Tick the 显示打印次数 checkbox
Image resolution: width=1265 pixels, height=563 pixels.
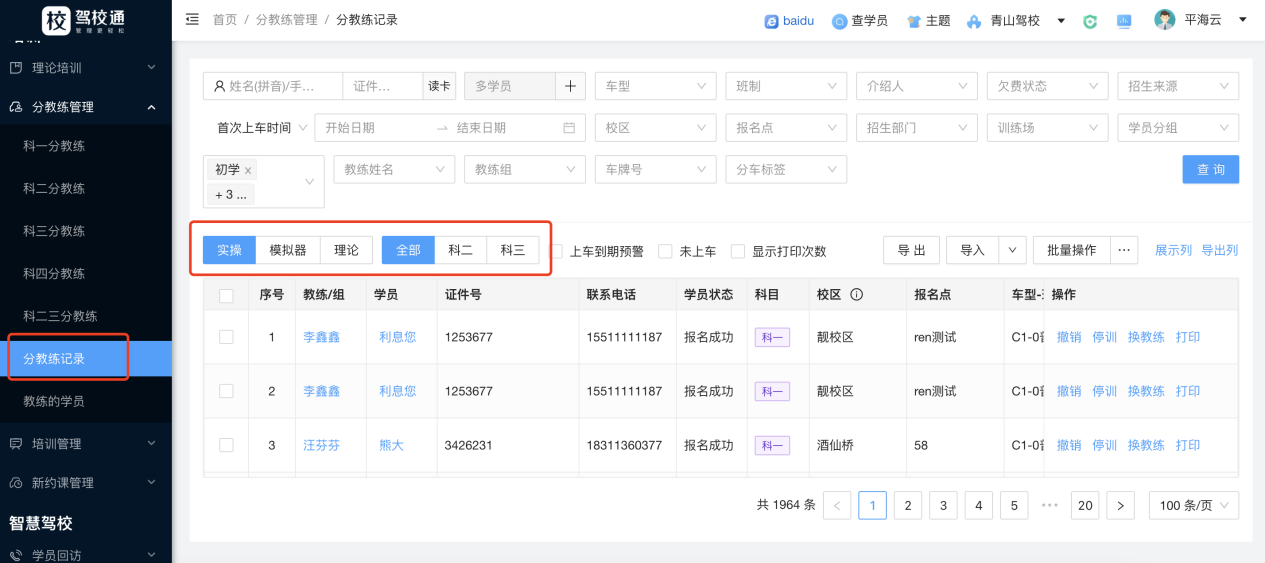(738, 251)
